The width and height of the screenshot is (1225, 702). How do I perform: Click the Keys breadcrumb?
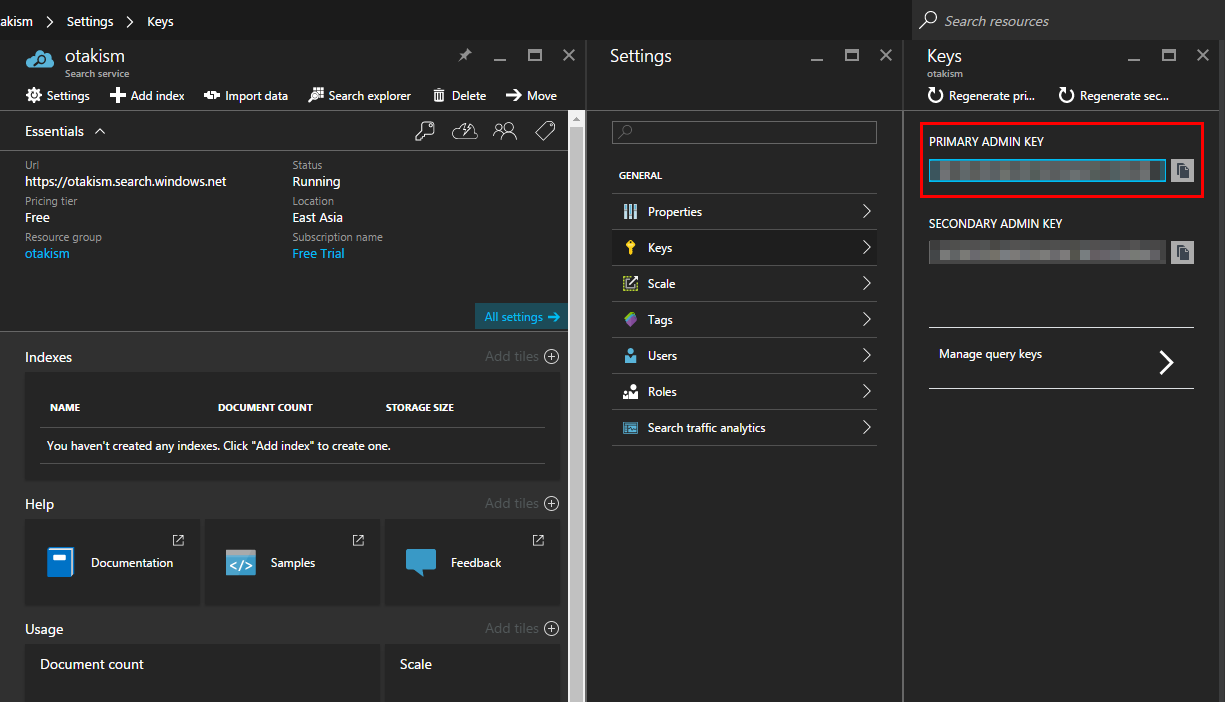(x=160, y=21)
